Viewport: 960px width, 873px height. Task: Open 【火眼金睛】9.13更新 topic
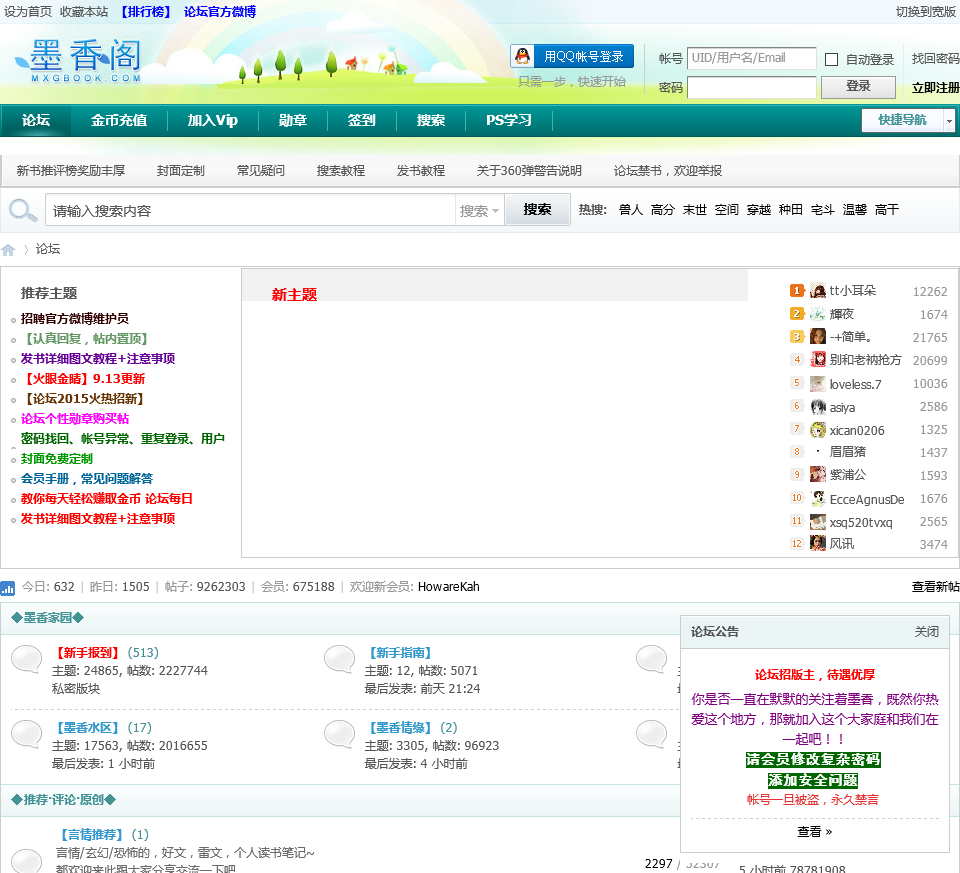pyautogui.click(x=83, y=378)
